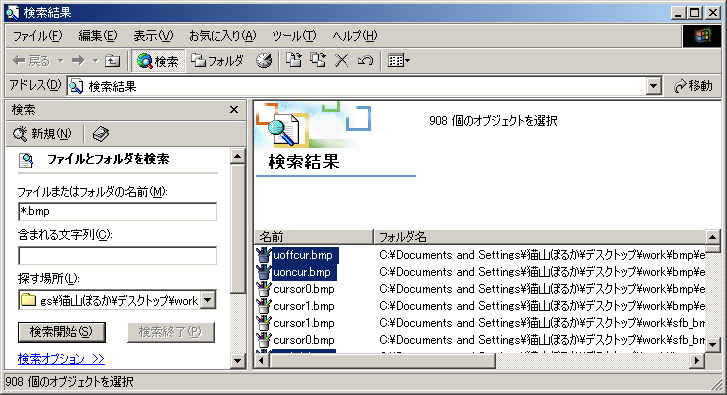This screenshot has width=727, height=395.
Task: Click the History clock icon in toolbar
Action: 264,61
